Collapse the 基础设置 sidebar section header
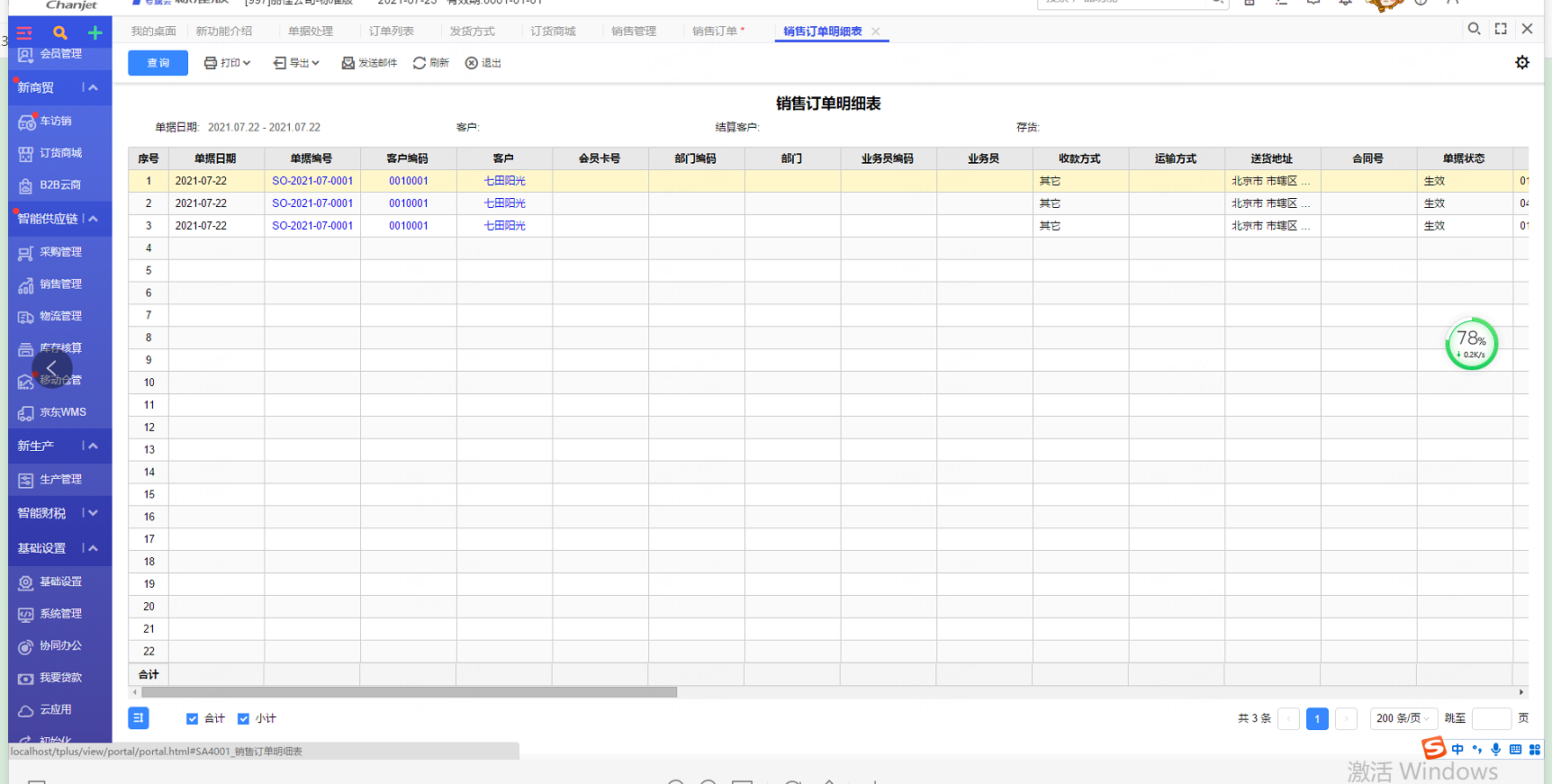1552x784 pixels. pyautogui.click(x=92, y=548)
